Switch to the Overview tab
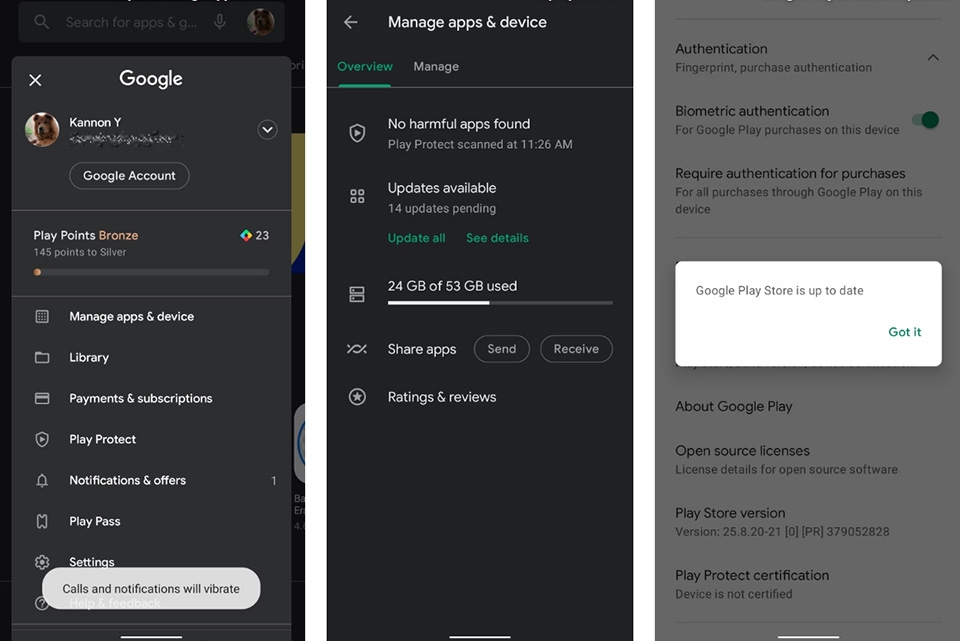Viewport: 960px width, 641px height. [365, 67]
